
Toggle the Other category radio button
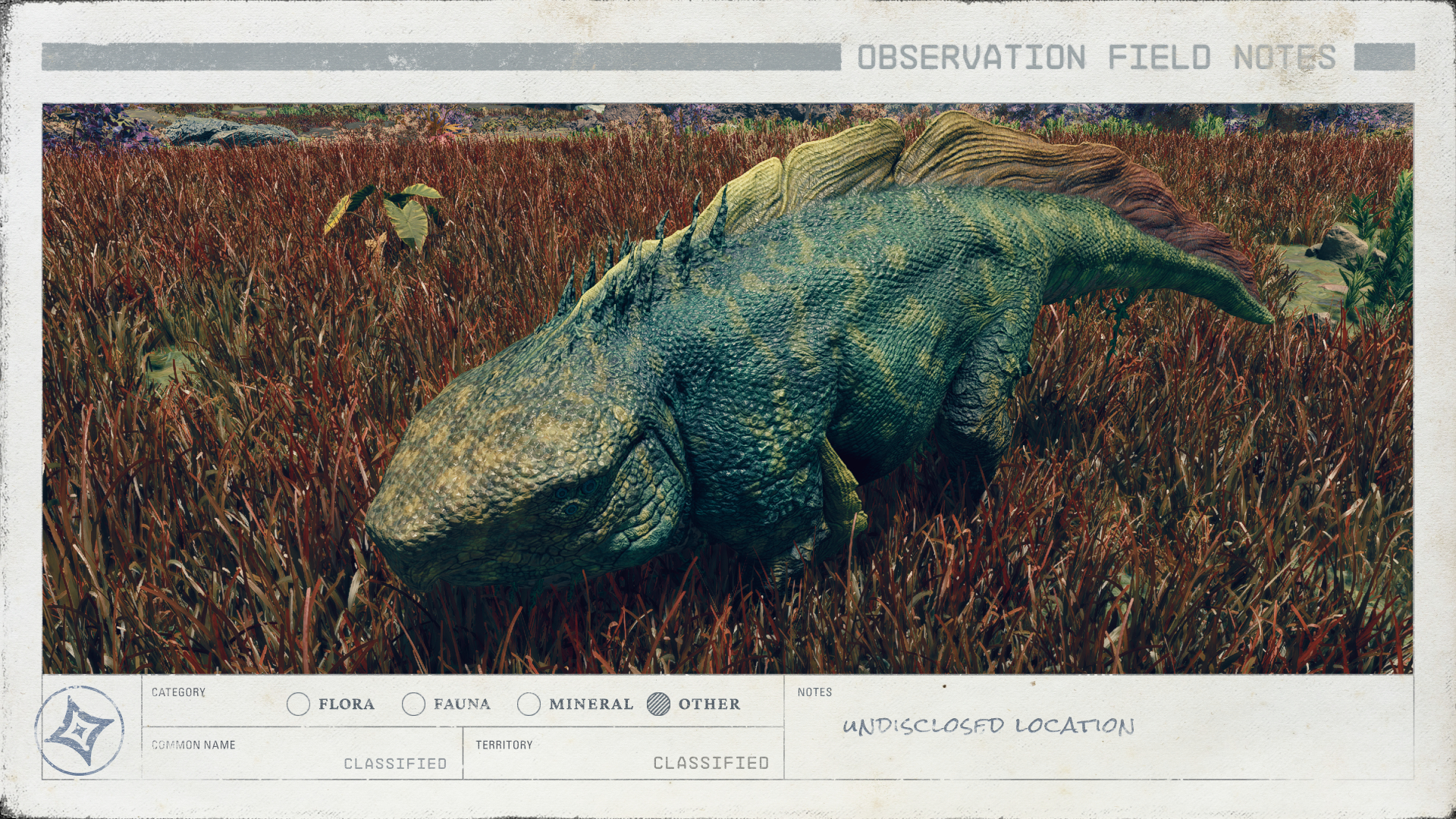point(659,704)
